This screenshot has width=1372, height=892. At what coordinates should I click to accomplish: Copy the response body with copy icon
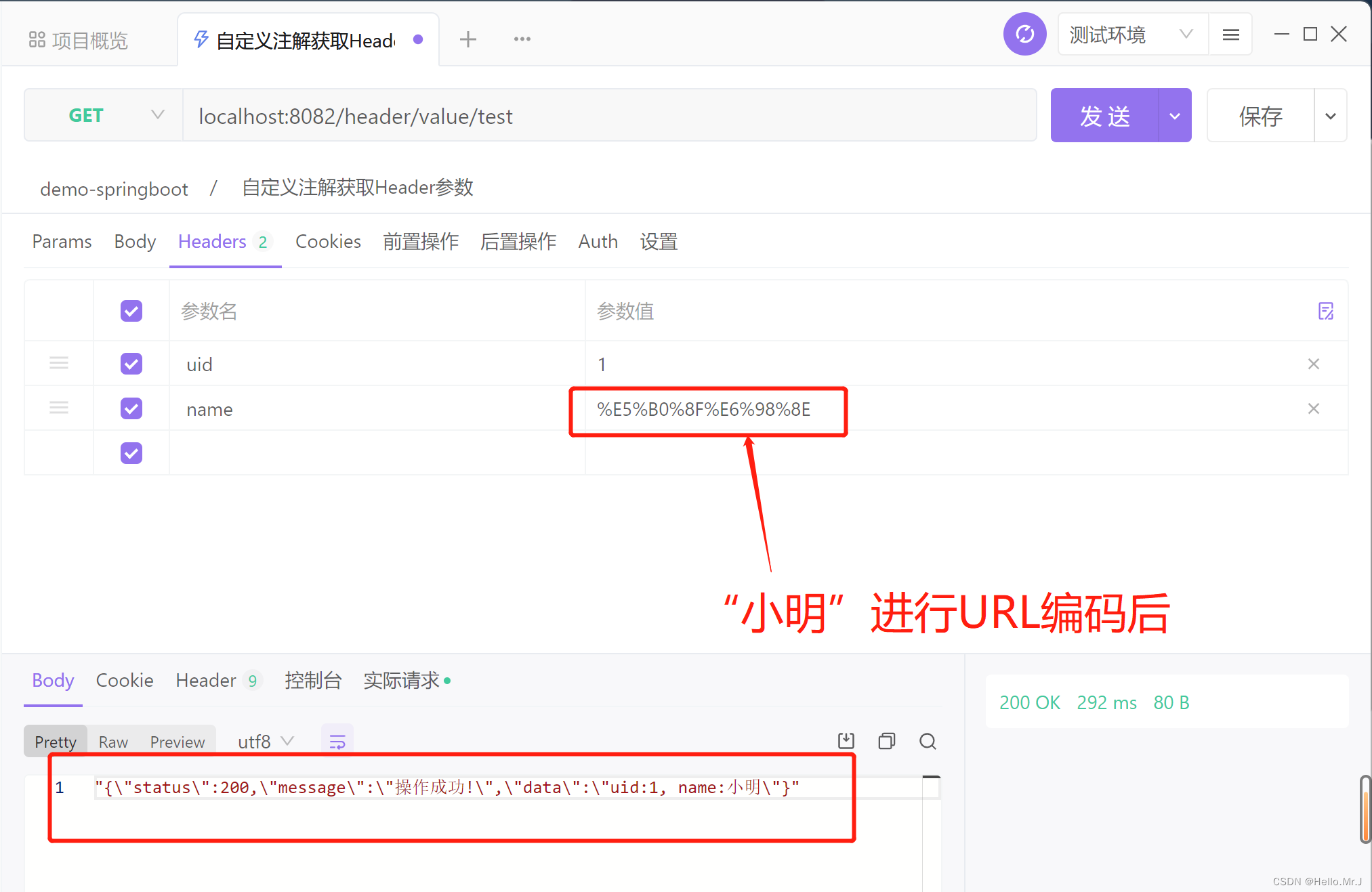tap(886, 741)
